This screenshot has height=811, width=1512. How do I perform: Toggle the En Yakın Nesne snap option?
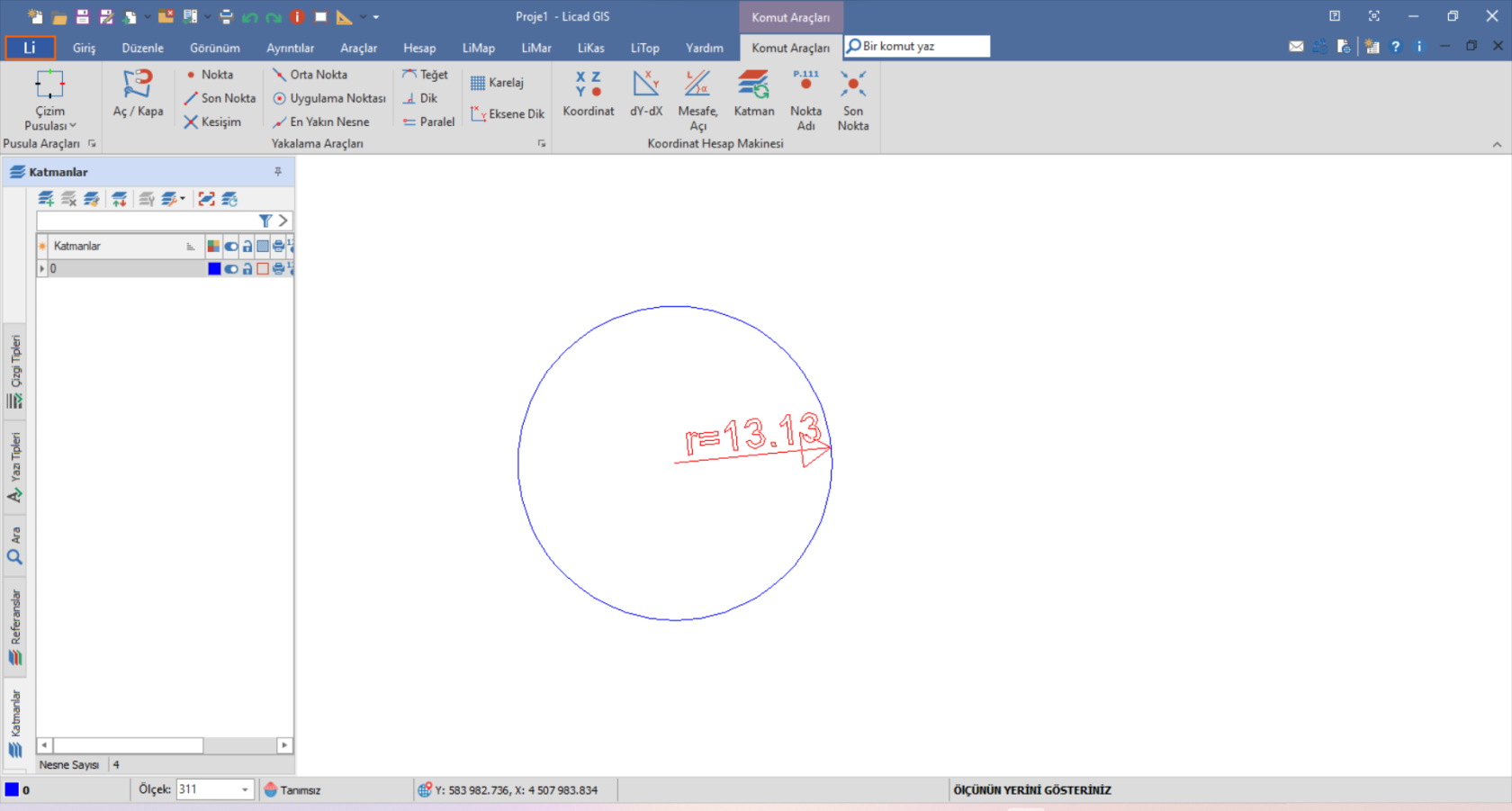point(320,122)
